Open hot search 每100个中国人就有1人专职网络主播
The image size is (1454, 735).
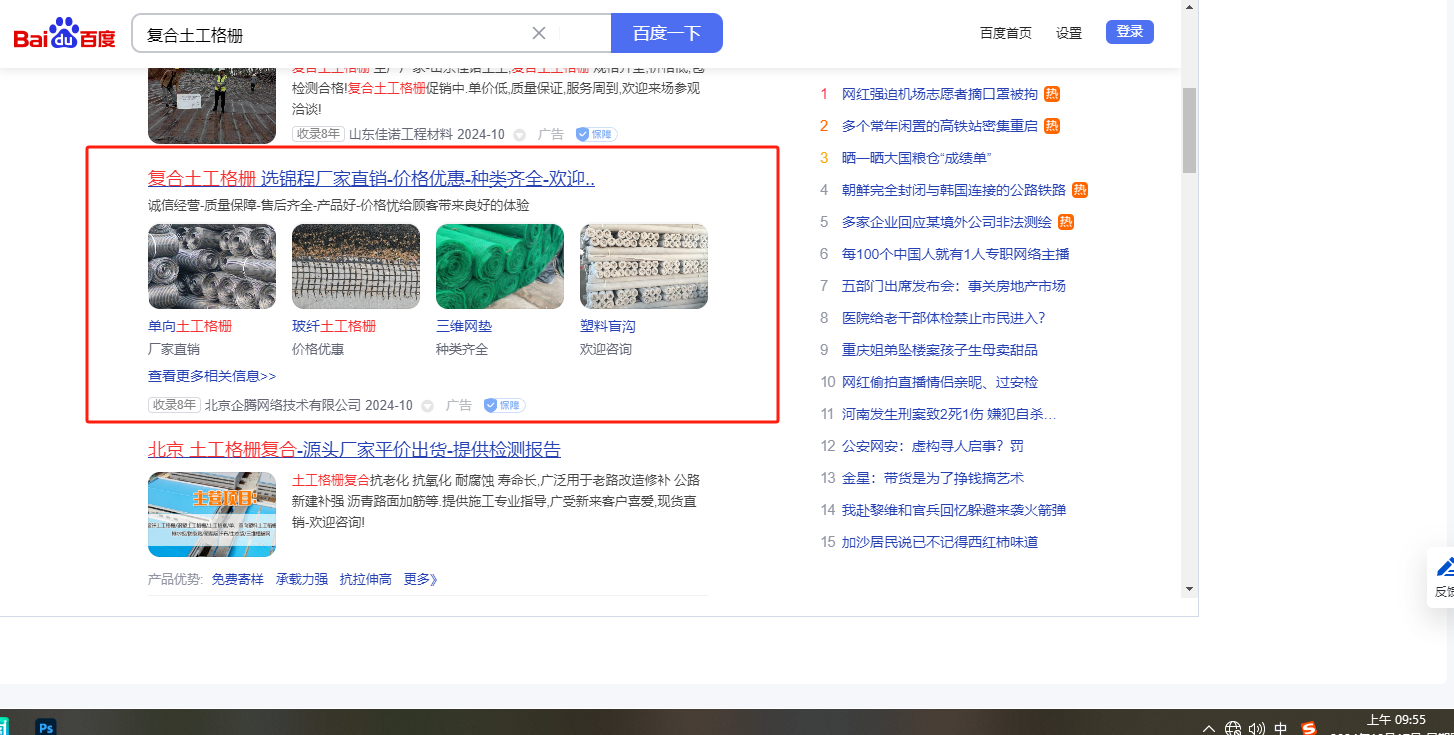click(956, 254)
